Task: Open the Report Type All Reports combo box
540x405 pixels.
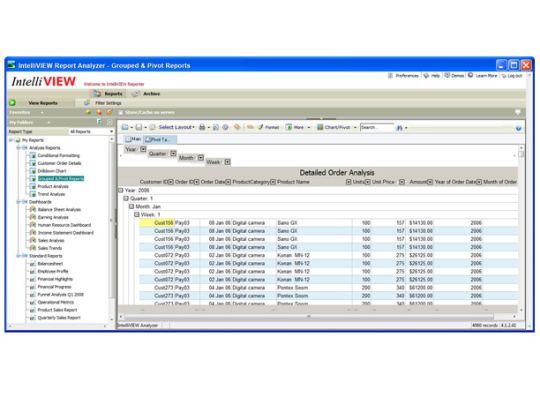Action: (x=91, y=132)
